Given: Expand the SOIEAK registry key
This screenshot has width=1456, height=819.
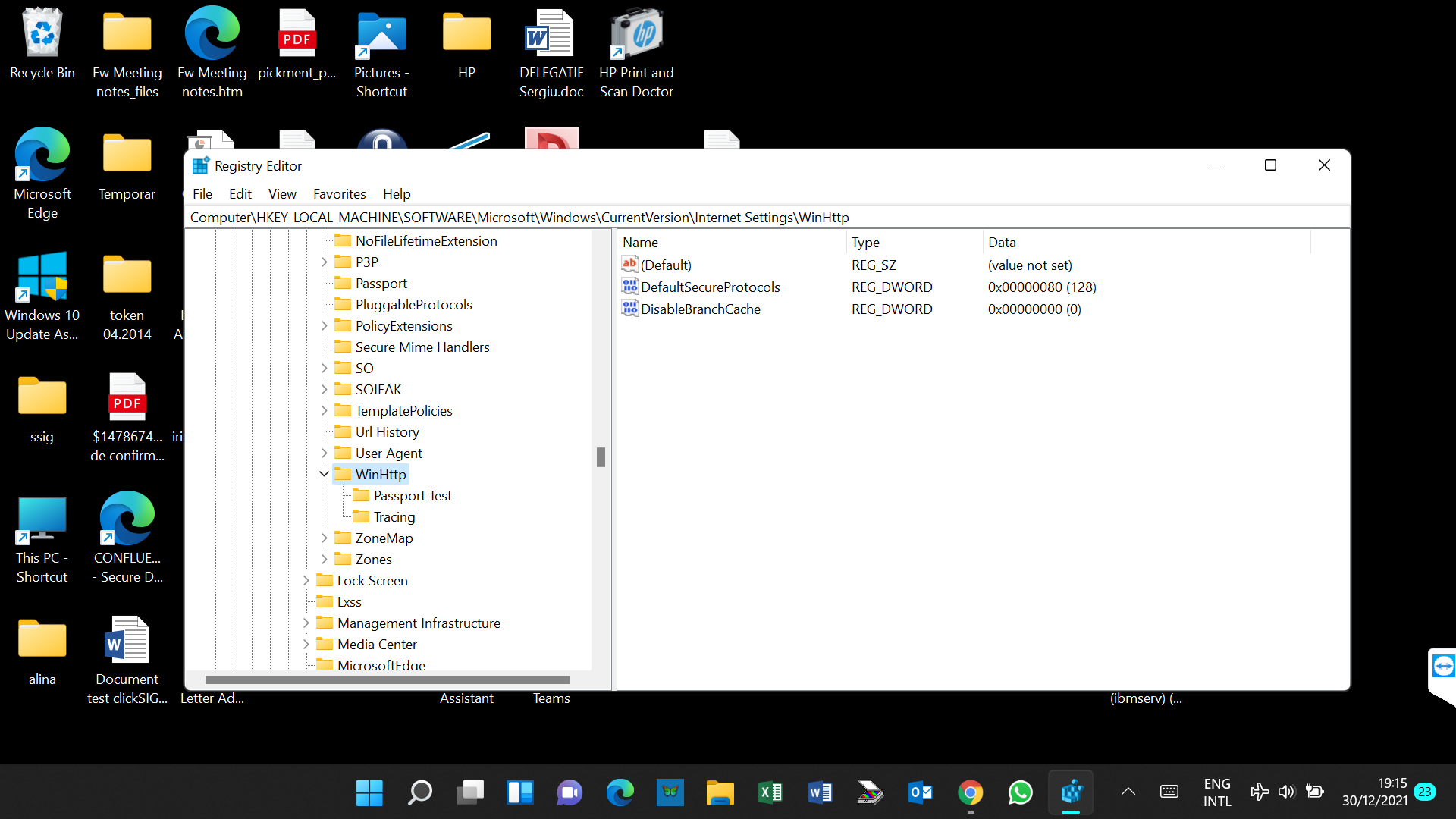Looking at the screenshot, I should click(325, 390).
